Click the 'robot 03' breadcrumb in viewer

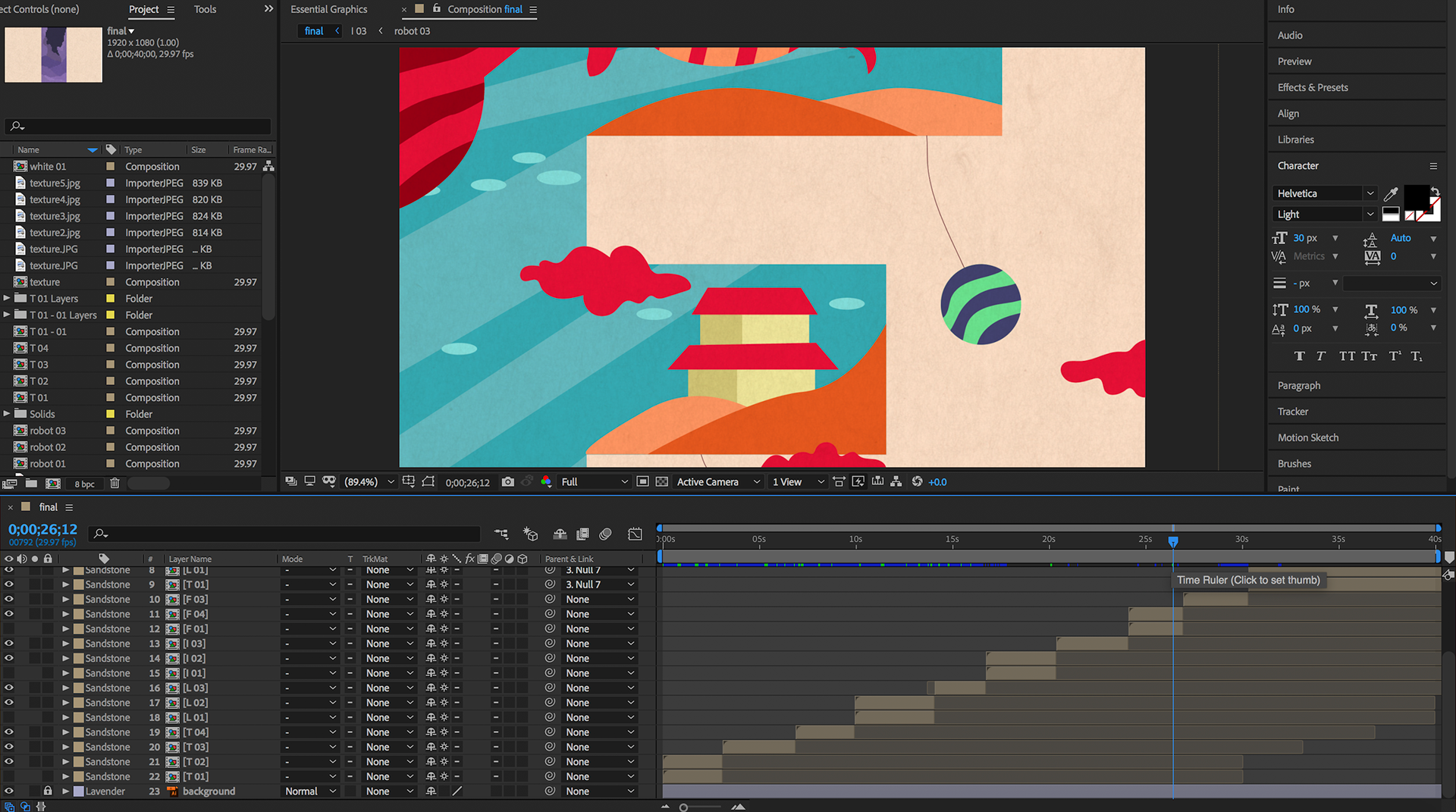[412, 31]
